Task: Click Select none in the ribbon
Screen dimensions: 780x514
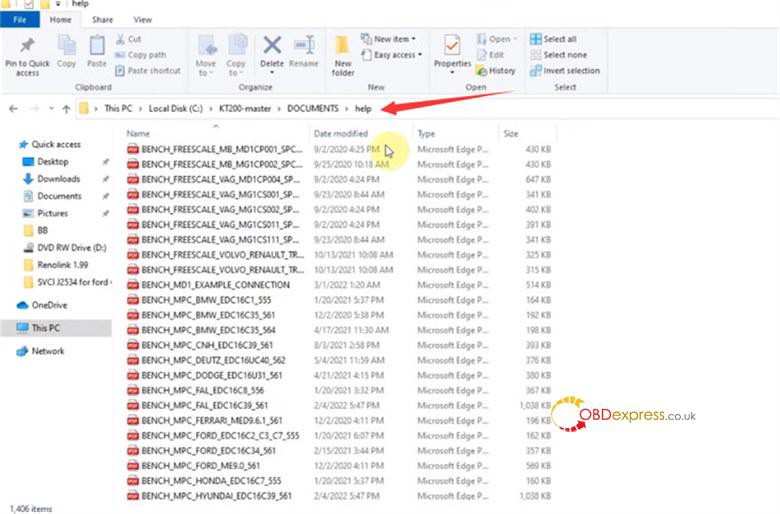Action: click(x=558, y=55)
